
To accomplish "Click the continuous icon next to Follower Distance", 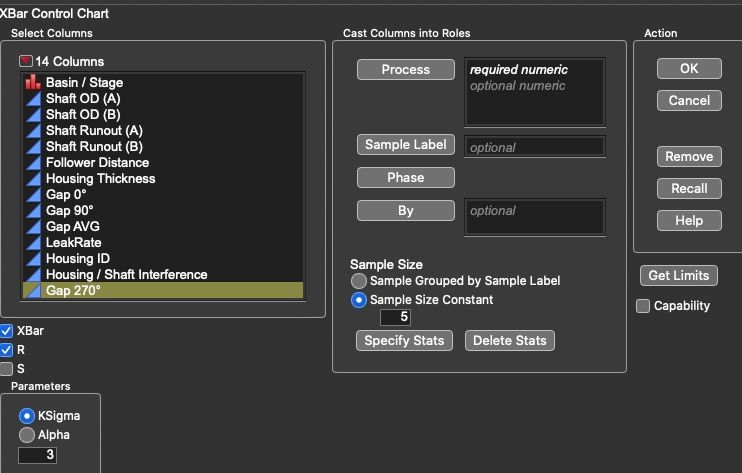I will [33, 163].
